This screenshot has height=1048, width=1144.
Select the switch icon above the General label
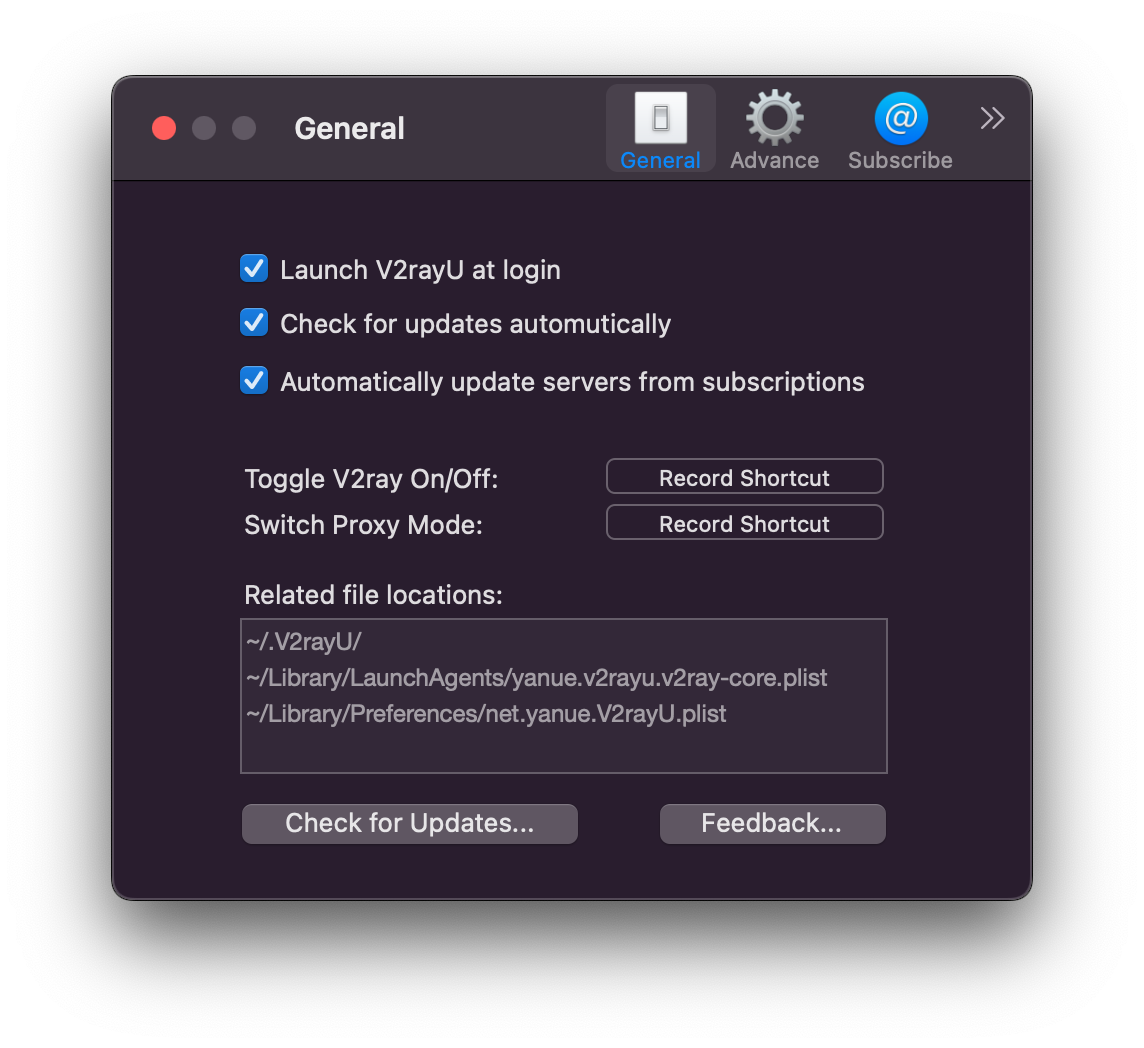tap(660, 115)
